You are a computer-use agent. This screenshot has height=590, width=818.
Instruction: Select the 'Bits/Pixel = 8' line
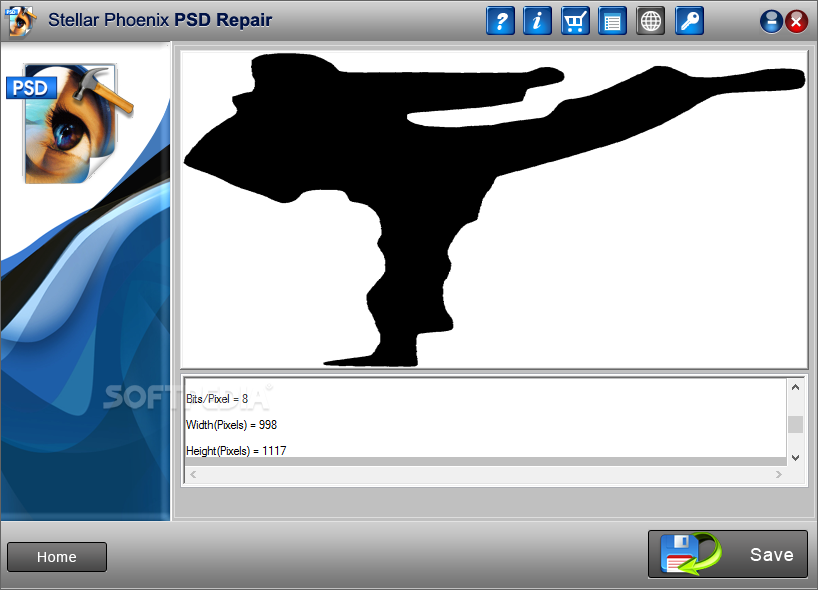point(217,399)
